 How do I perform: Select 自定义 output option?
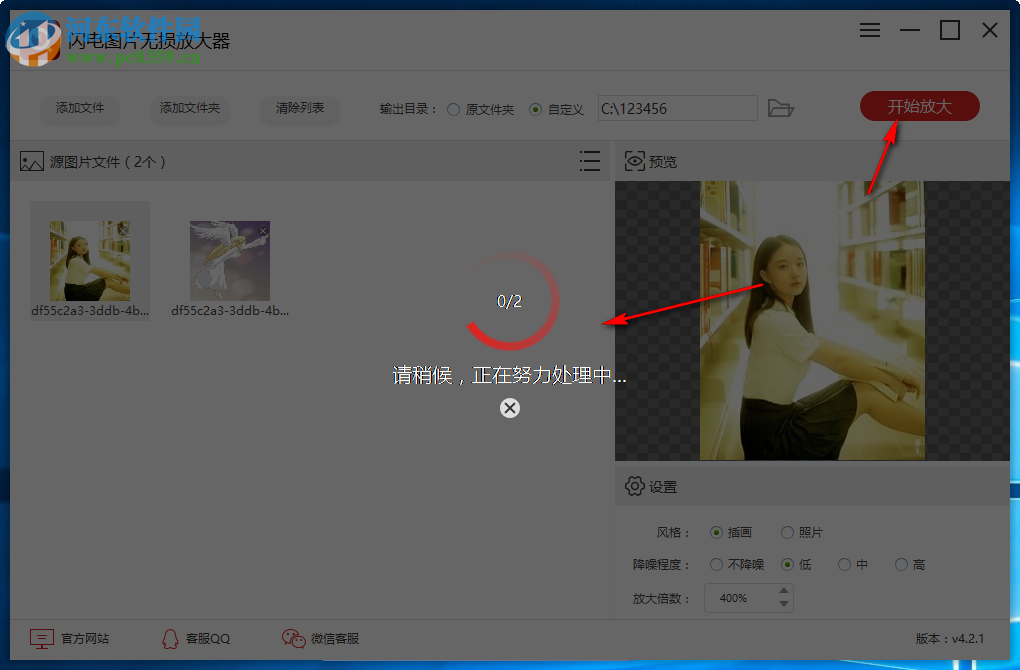(556, 109)
